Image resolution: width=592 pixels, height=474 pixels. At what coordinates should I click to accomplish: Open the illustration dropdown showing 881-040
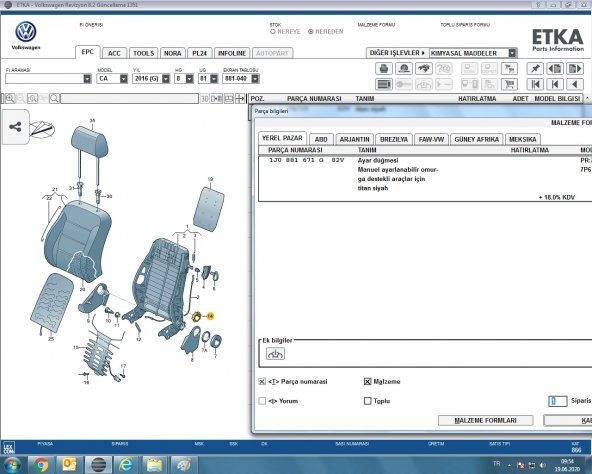coord(255,79)
